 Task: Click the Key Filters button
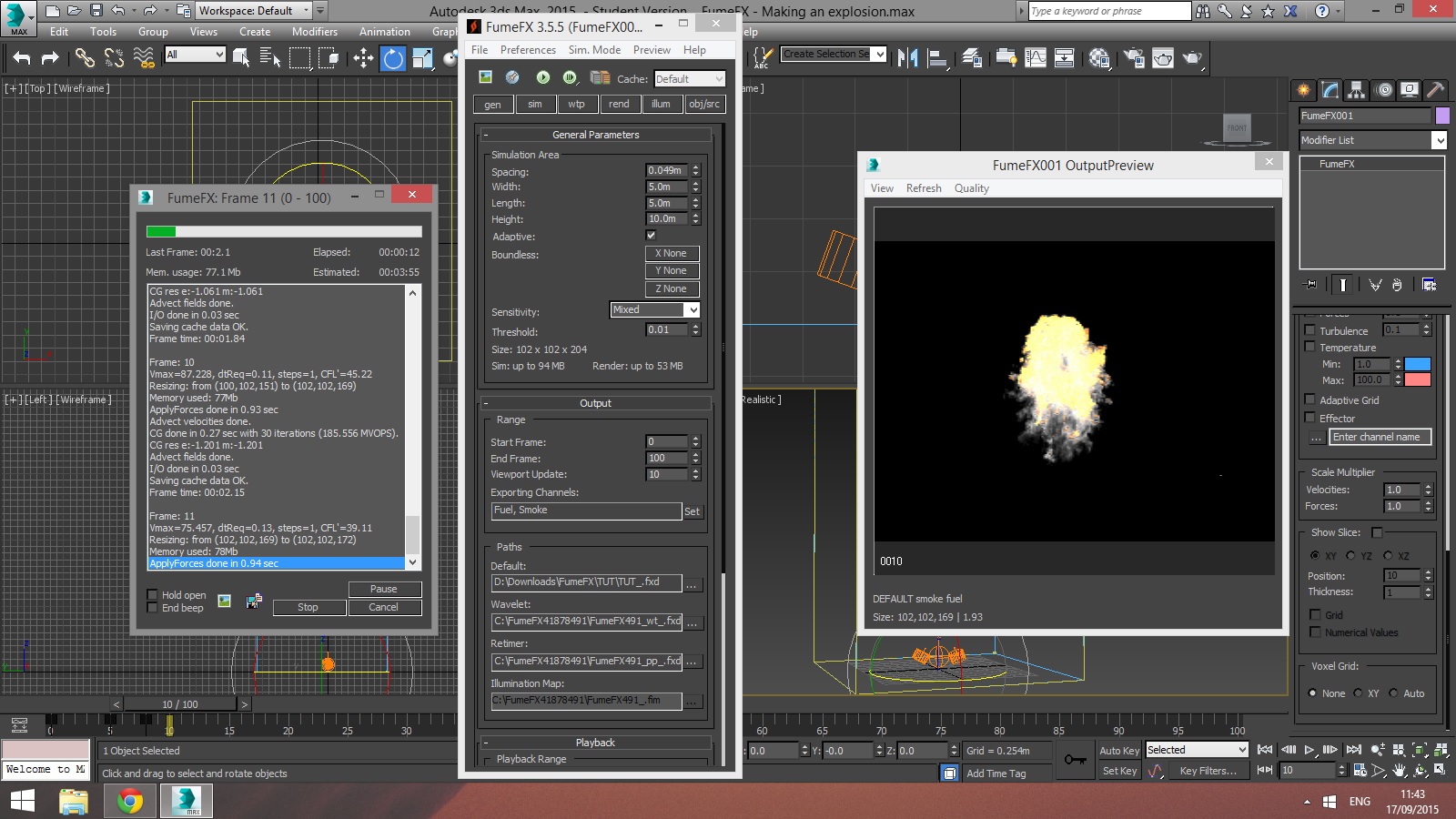(1208, 771)
